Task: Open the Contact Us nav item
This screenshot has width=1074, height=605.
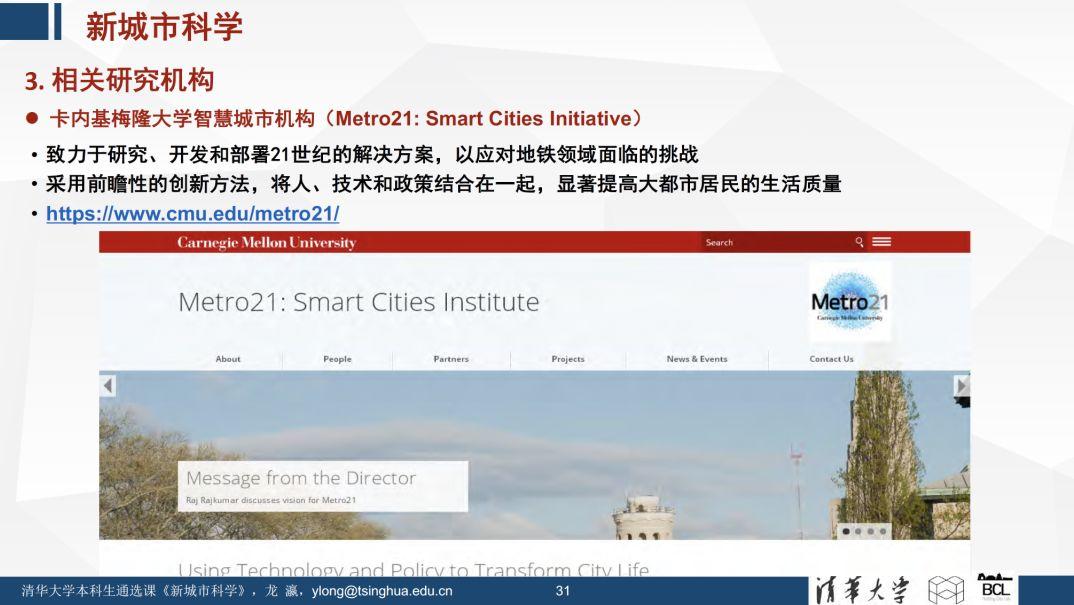Action: (832, 359)
